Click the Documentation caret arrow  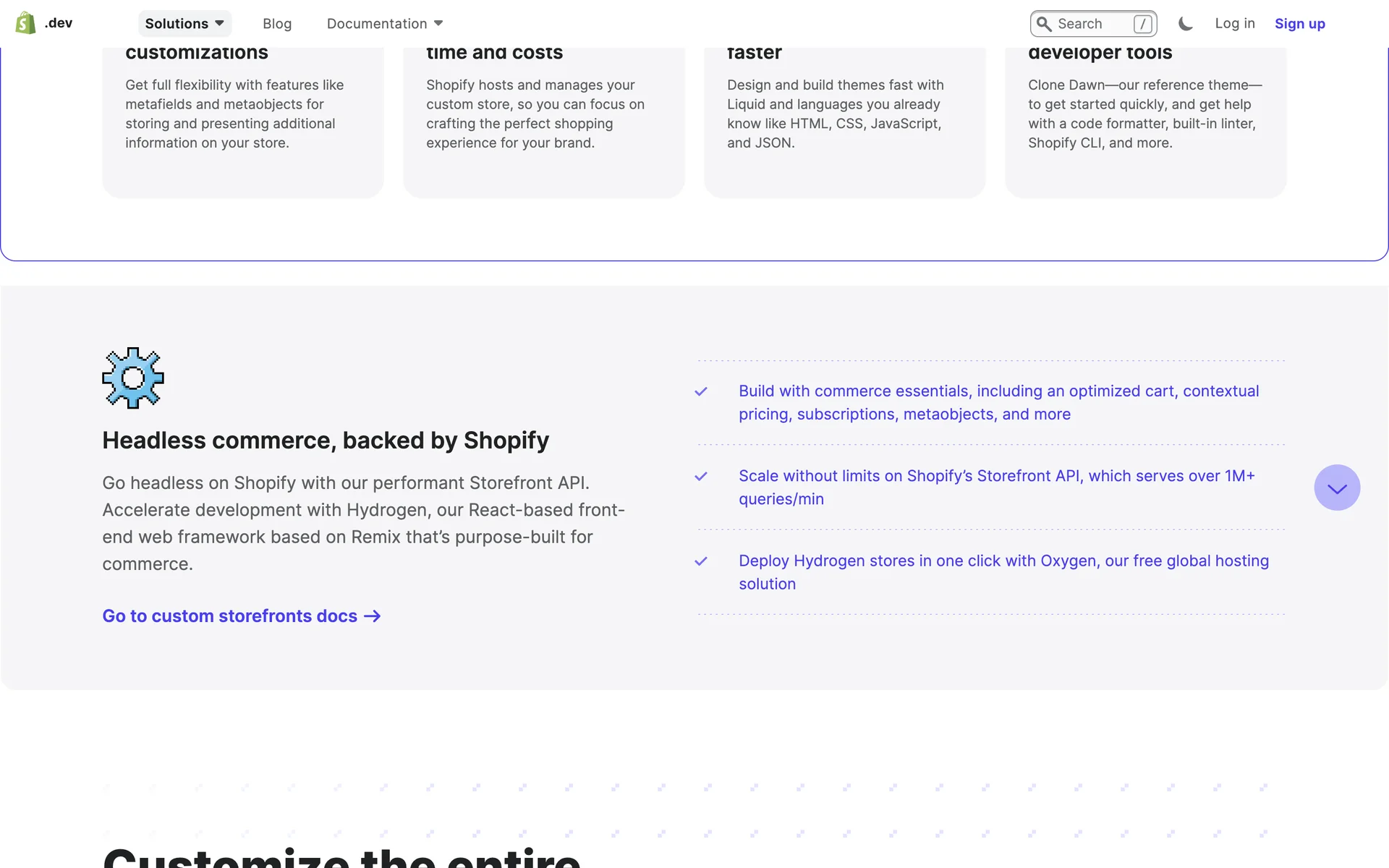[438, 24]
